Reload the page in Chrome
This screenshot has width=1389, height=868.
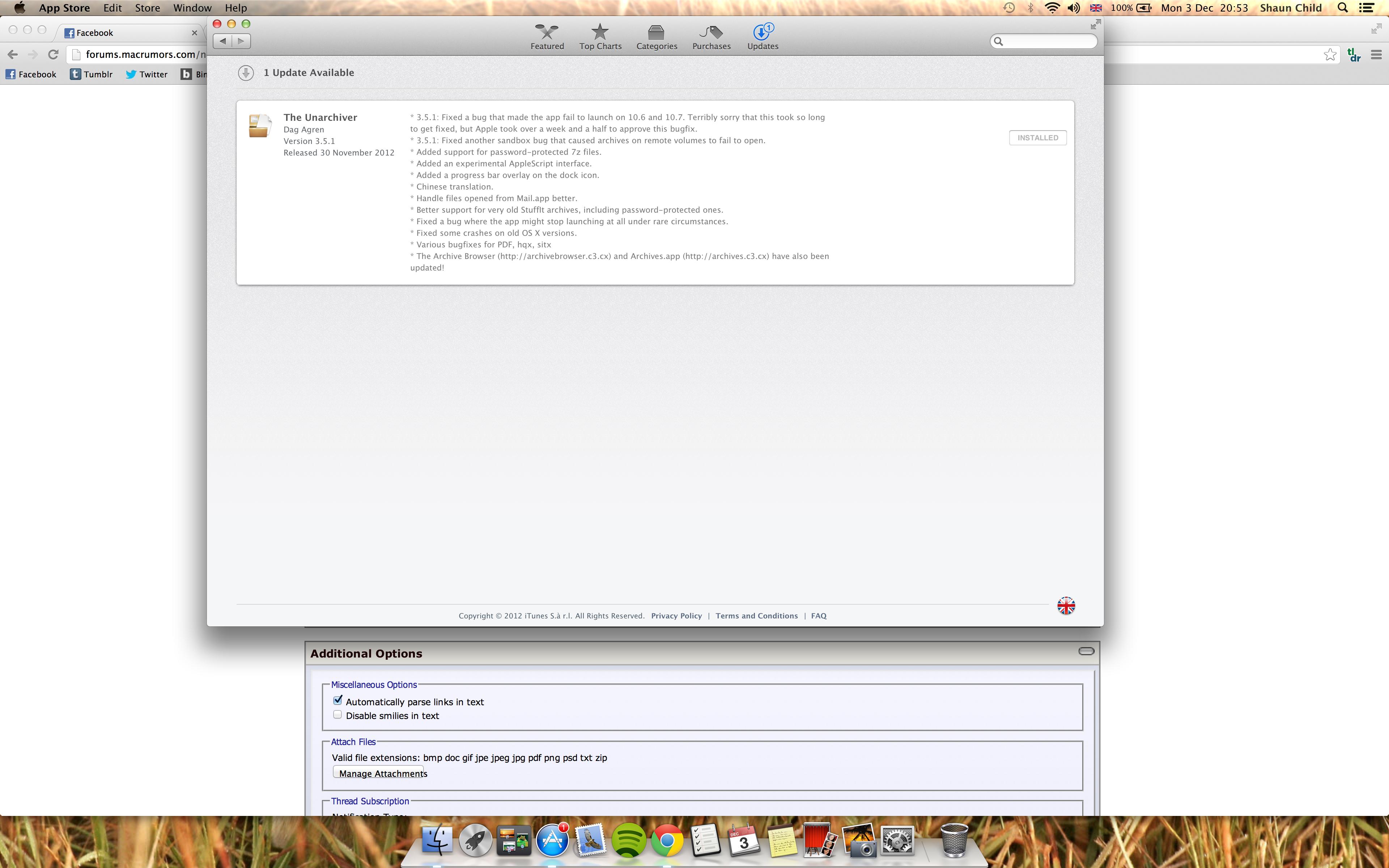pyautogui.click(x=53, y=55)
